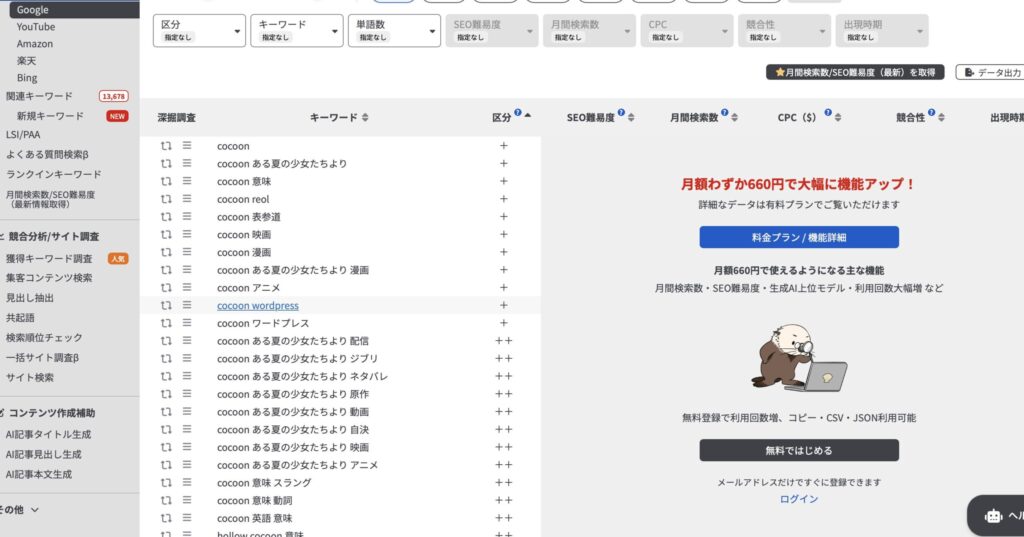Open the キーワード filter dropdown
Screen dimensions: 1024x537
point(296,31)
